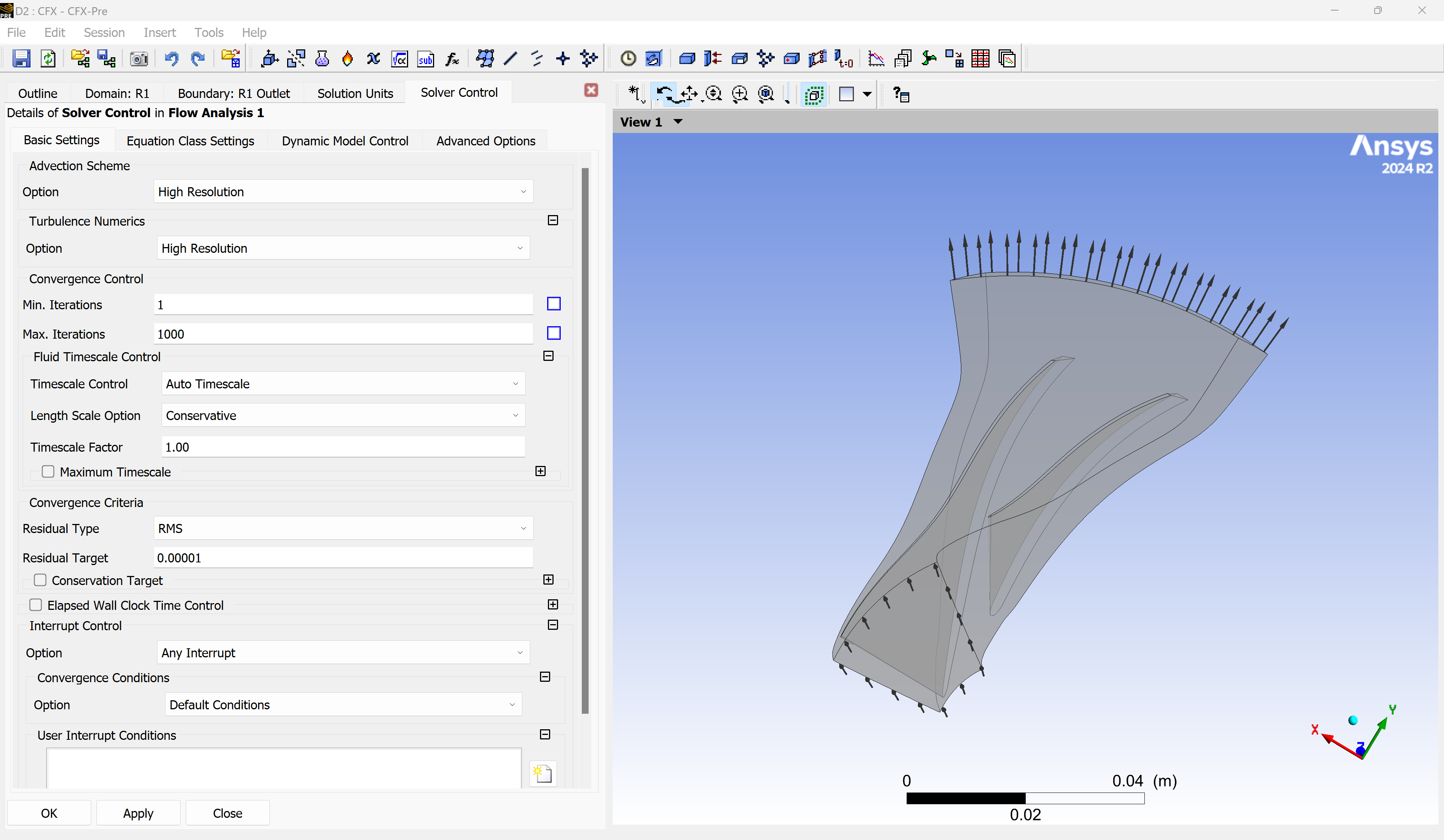Click the Apply button
Screen dimensions: 1444x840
pos(138,813)
